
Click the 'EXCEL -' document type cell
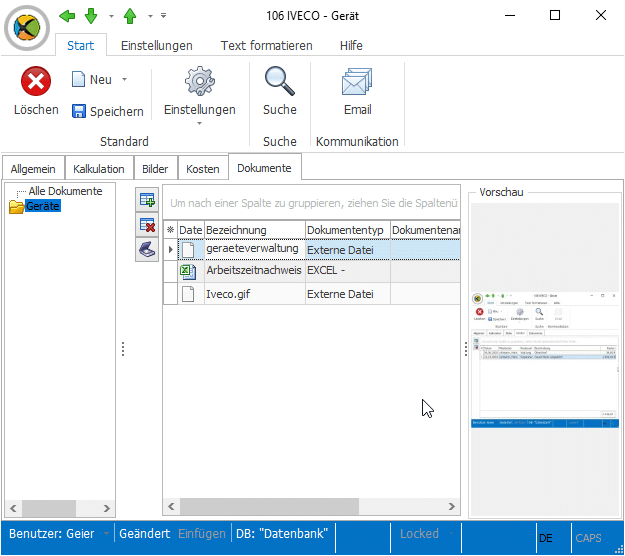point(348,271)
